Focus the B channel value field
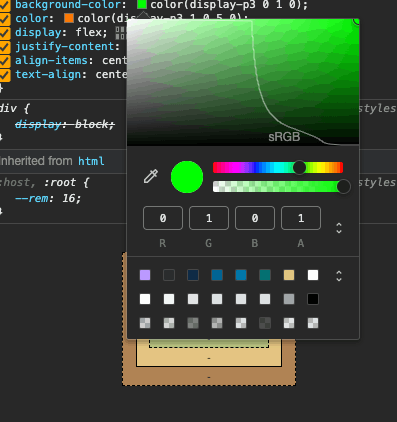The height and width of the screenshot is (422, 397). [x=255, y=218]
